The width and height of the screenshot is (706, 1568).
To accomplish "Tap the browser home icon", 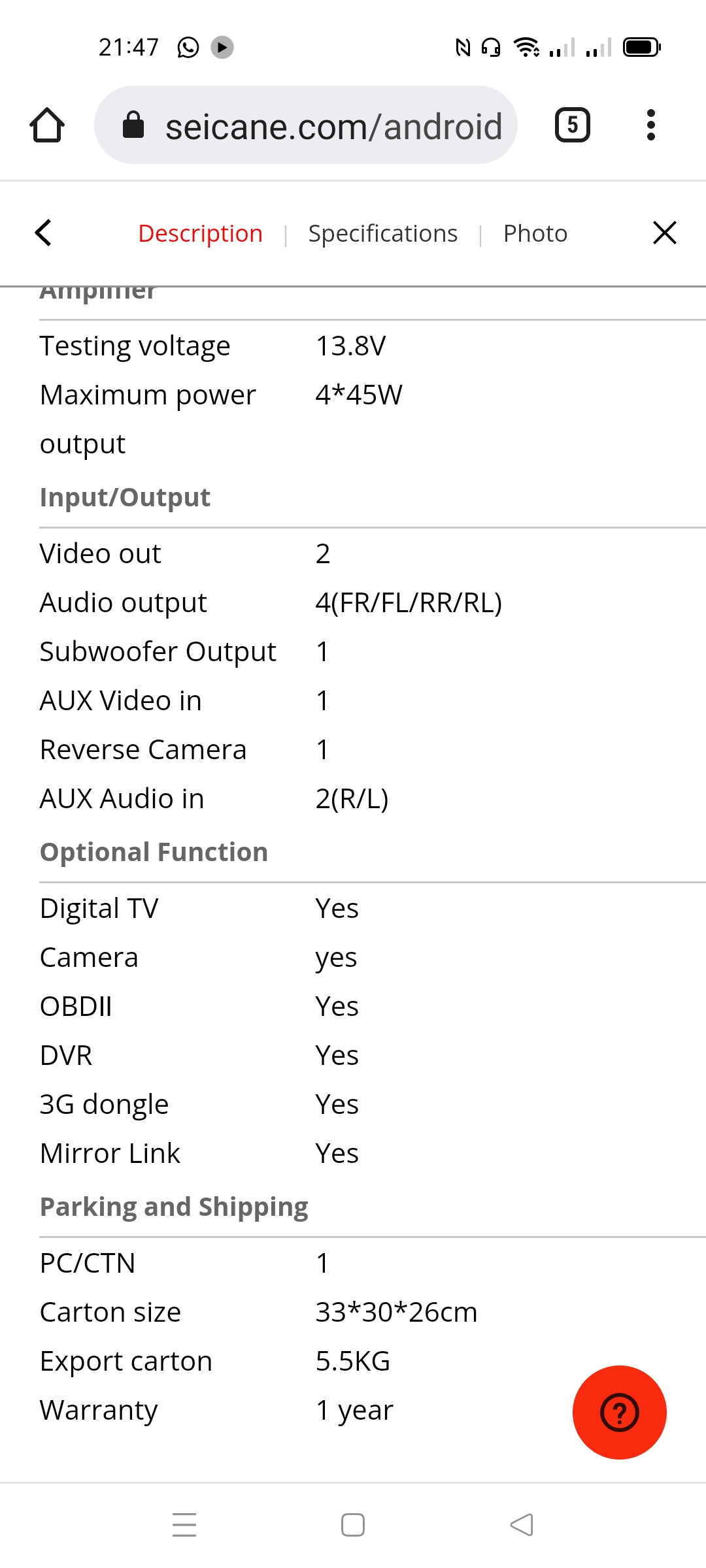I will [x=47, y=125].
